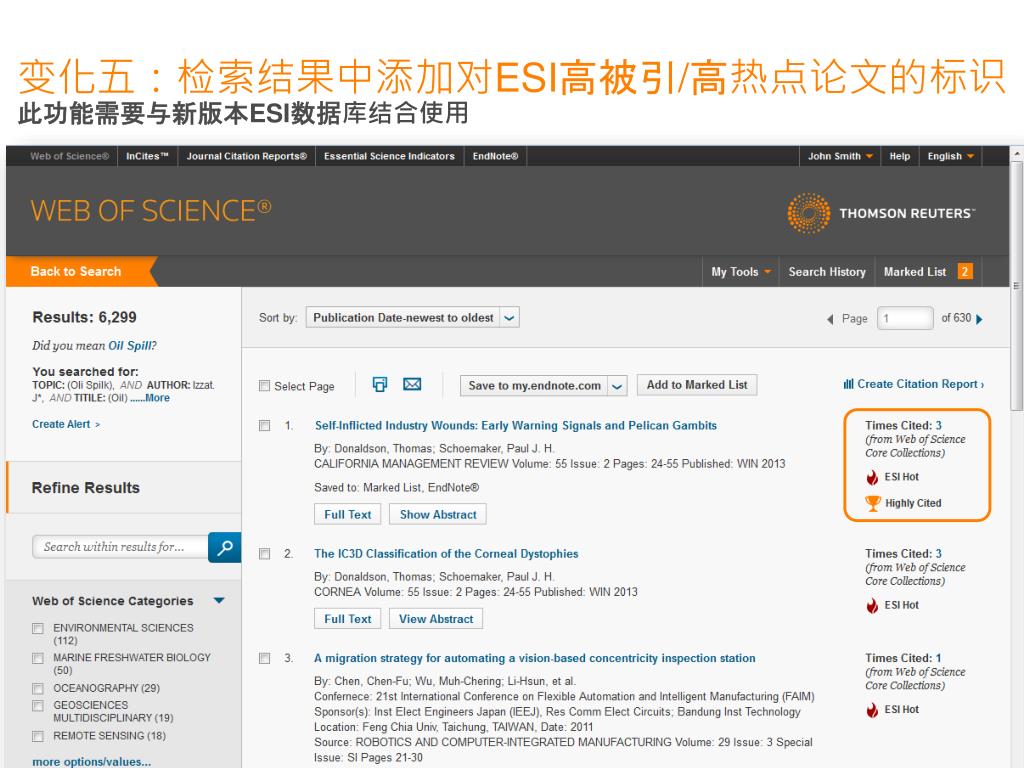Open Essential Science Indicators tab

389,156
